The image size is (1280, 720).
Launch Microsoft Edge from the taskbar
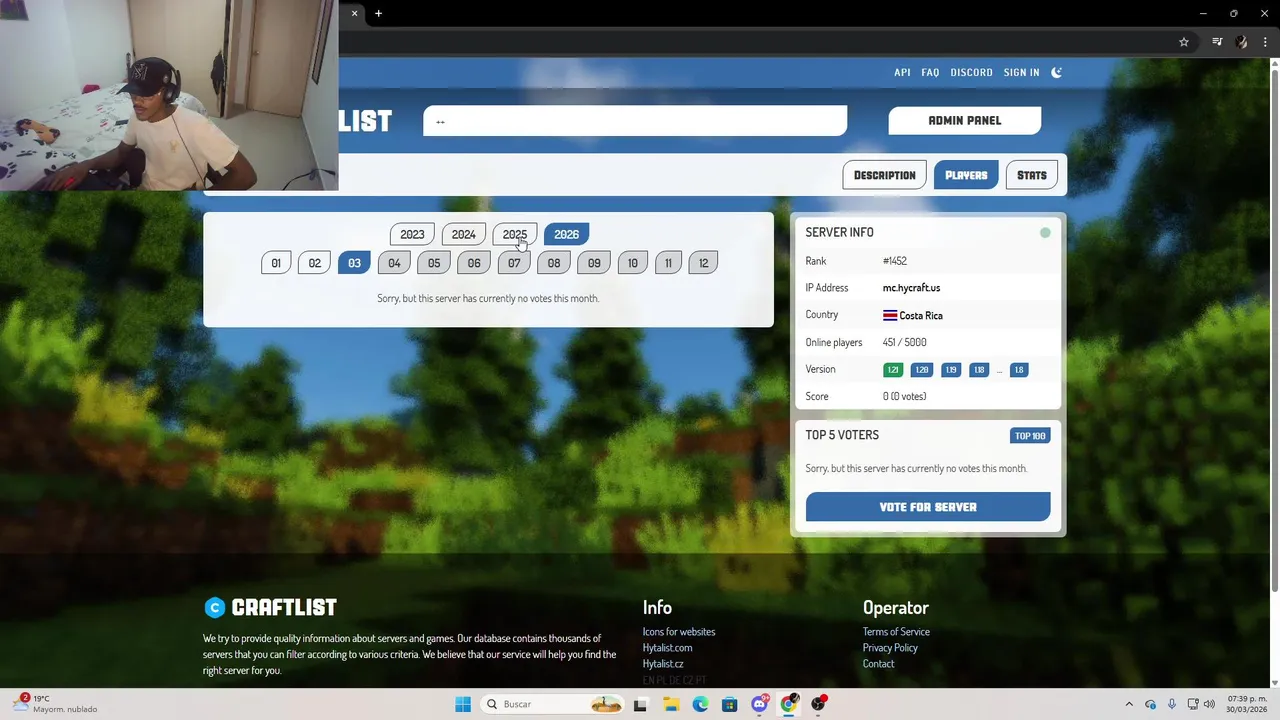coord(700,704)
